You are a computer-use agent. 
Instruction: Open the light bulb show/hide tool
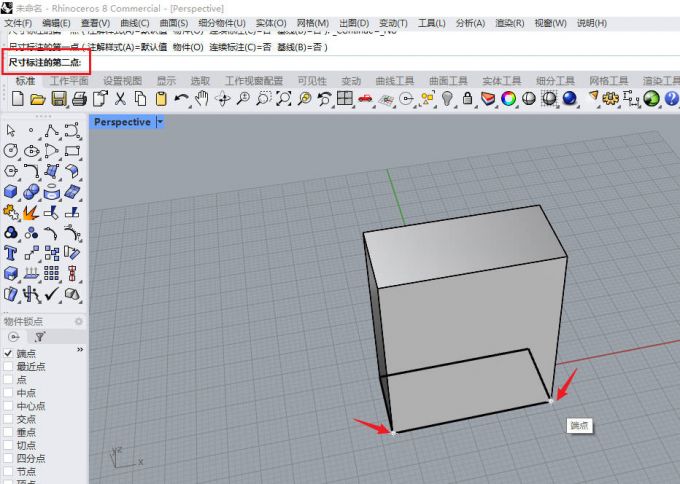click(447, 99)
